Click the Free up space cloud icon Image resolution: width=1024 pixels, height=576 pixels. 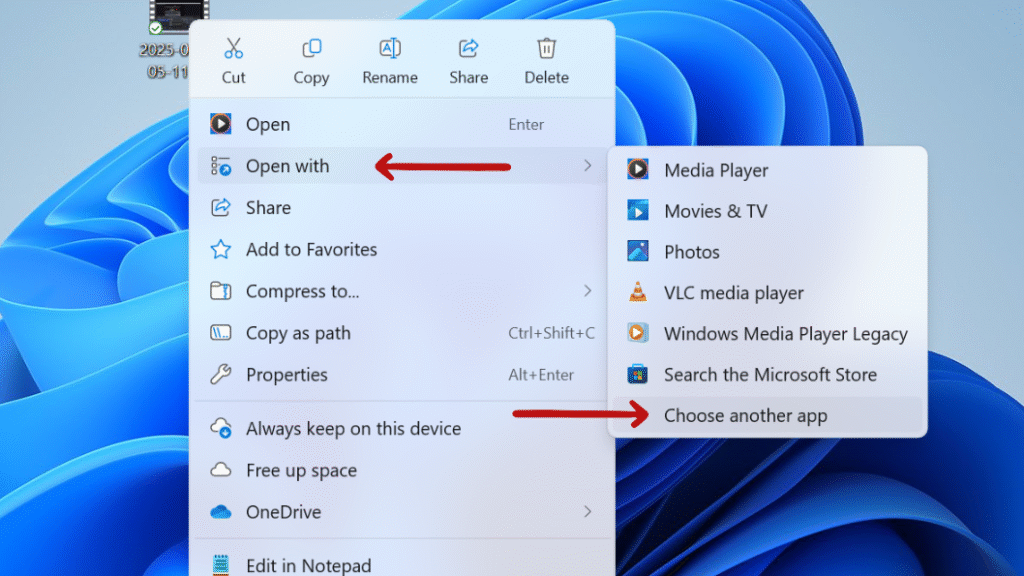(x=221, y=470)
